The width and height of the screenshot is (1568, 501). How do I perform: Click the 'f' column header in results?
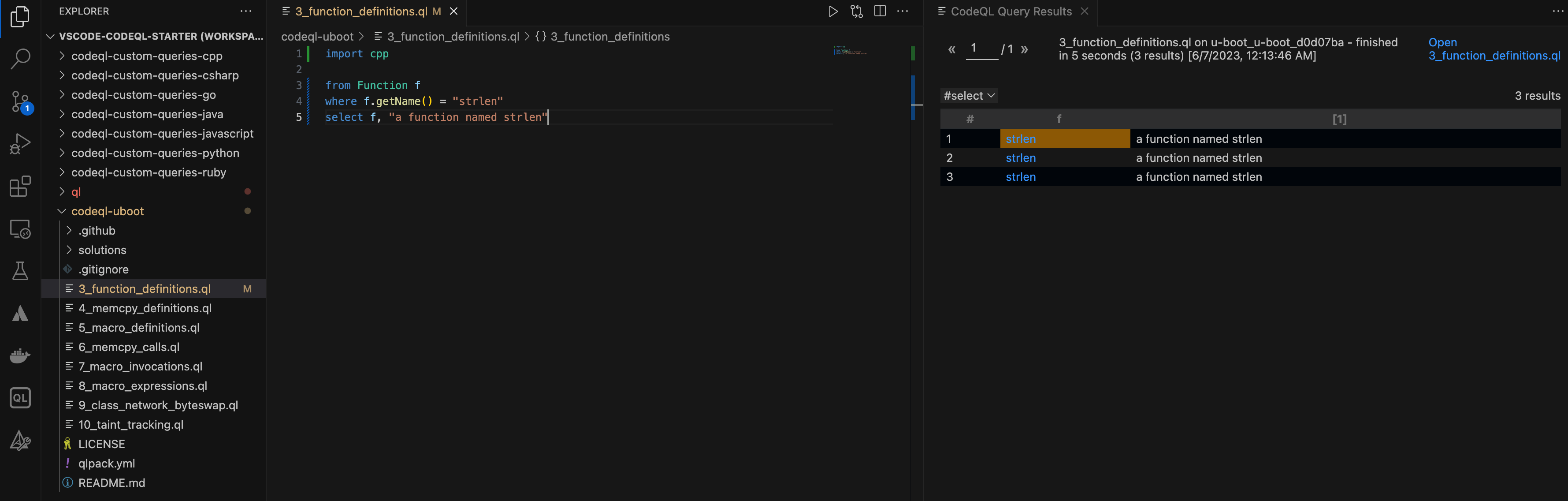(x=1059, y=120)
